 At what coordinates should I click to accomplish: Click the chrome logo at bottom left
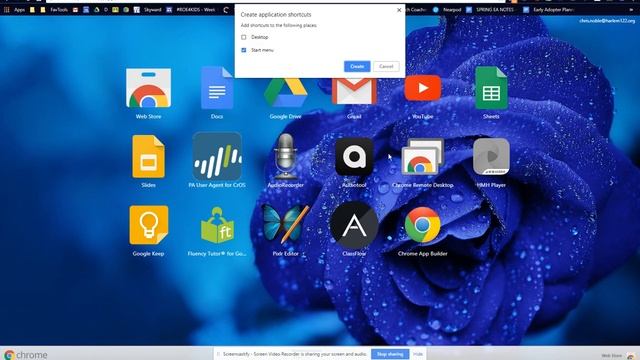coord(25,355)
